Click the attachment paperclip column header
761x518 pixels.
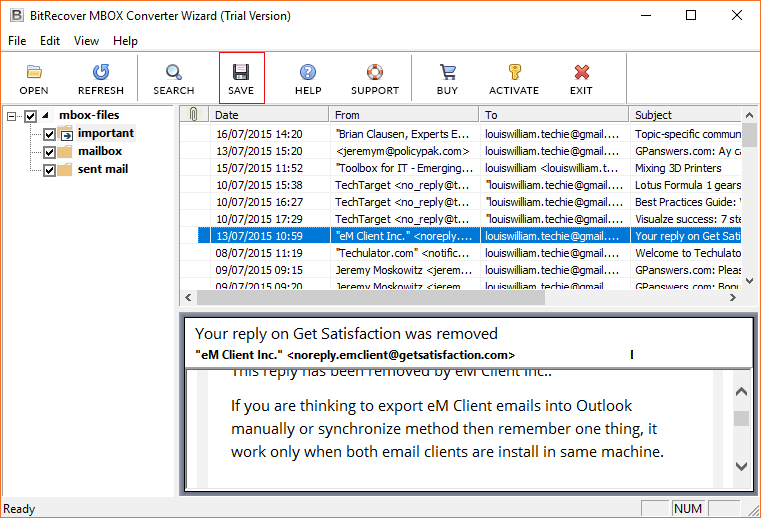[x=194, y=115]
